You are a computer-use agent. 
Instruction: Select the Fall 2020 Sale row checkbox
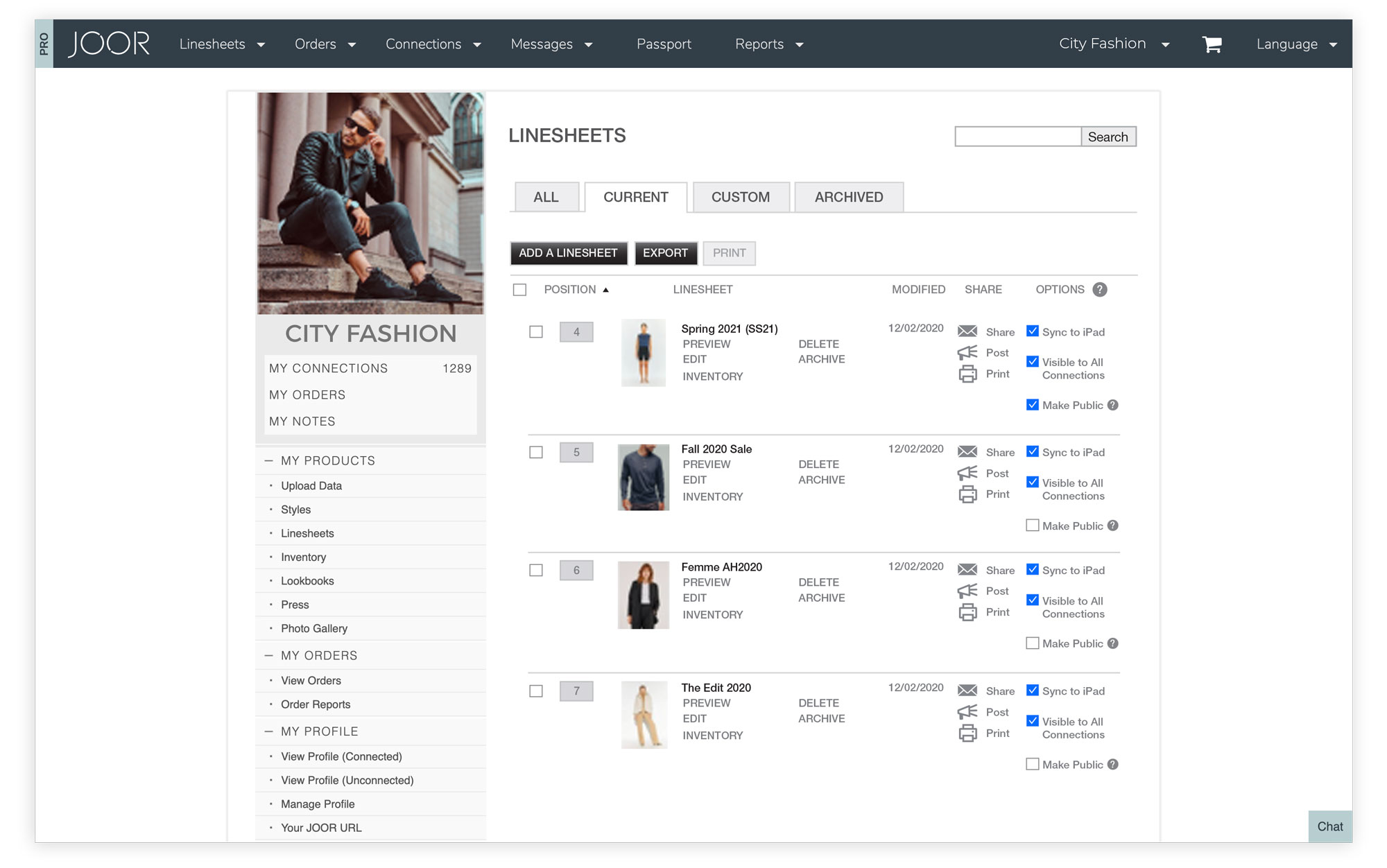536,452
